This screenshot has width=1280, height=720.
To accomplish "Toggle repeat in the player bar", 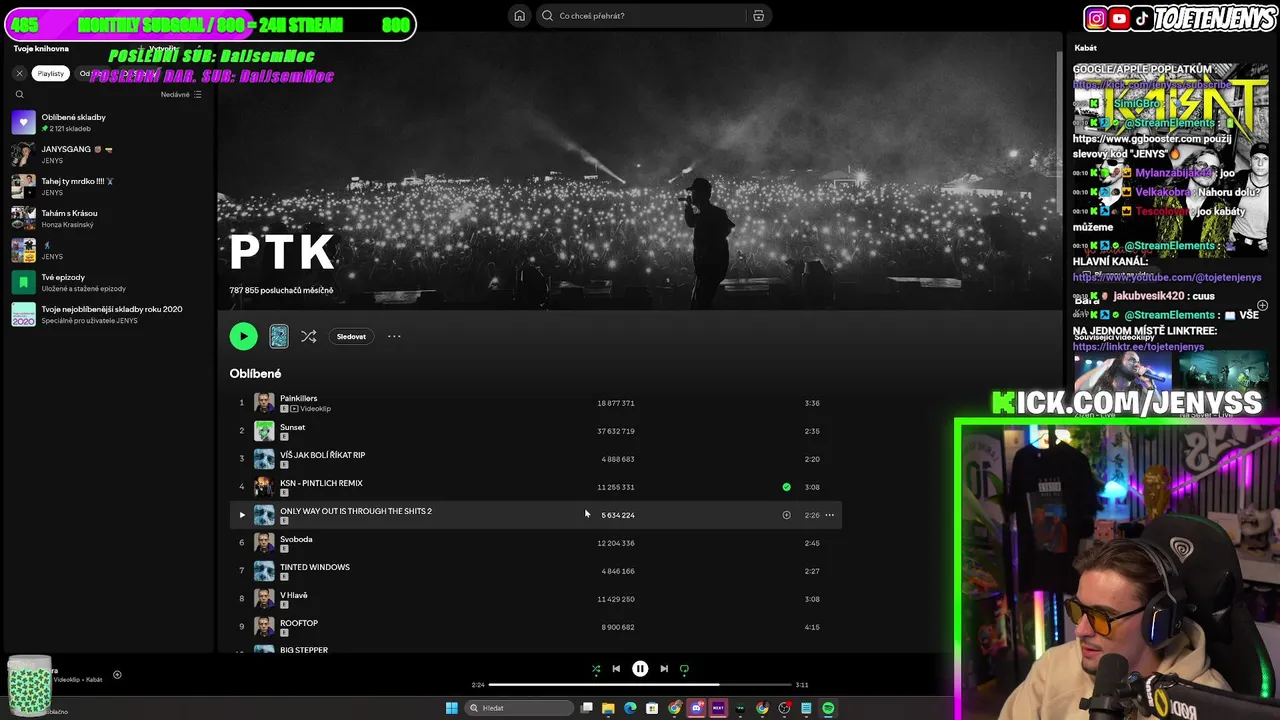I will (x=684, y=669).
